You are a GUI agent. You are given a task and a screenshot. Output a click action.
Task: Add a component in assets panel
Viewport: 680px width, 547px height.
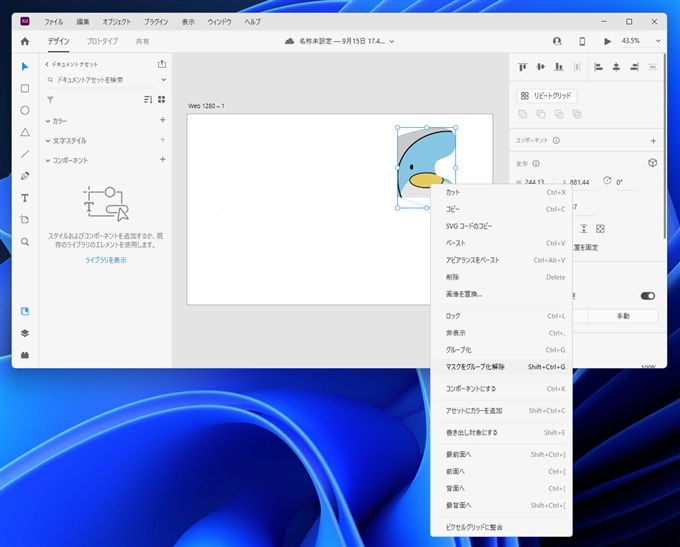[x=163, y=159]
